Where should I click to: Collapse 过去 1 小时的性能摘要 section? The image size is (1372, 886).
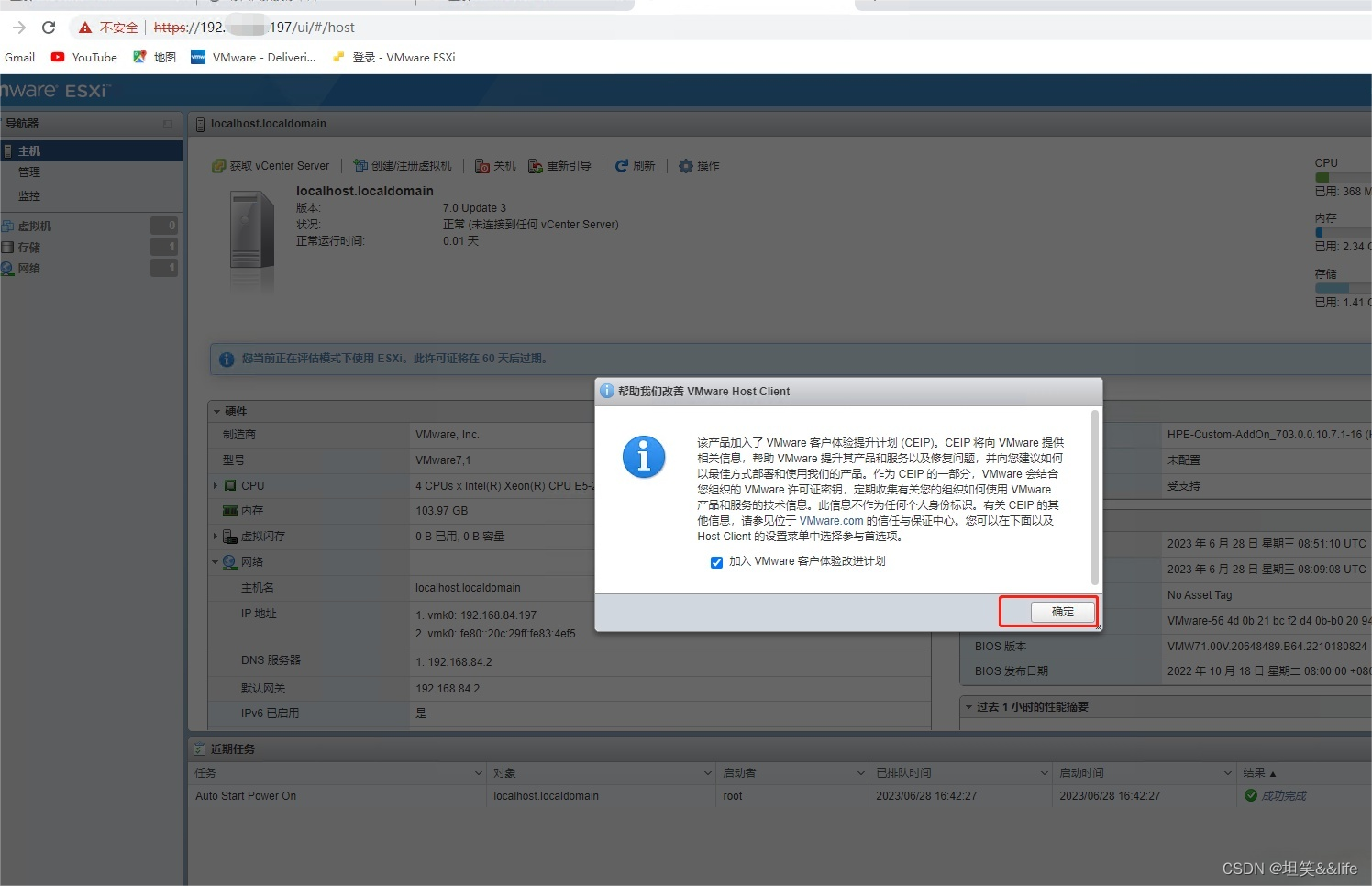[x=968, y=707]
